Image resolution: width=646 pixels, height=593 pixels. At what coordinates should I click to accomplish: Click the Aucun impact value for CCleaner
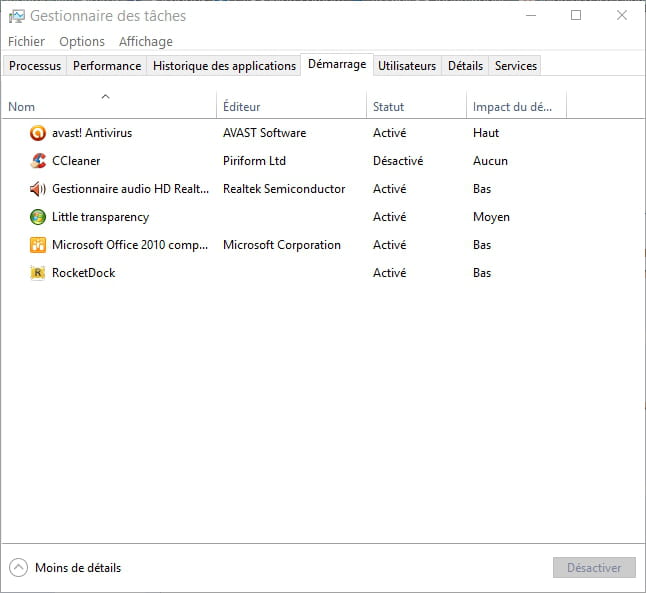[490, 161]
